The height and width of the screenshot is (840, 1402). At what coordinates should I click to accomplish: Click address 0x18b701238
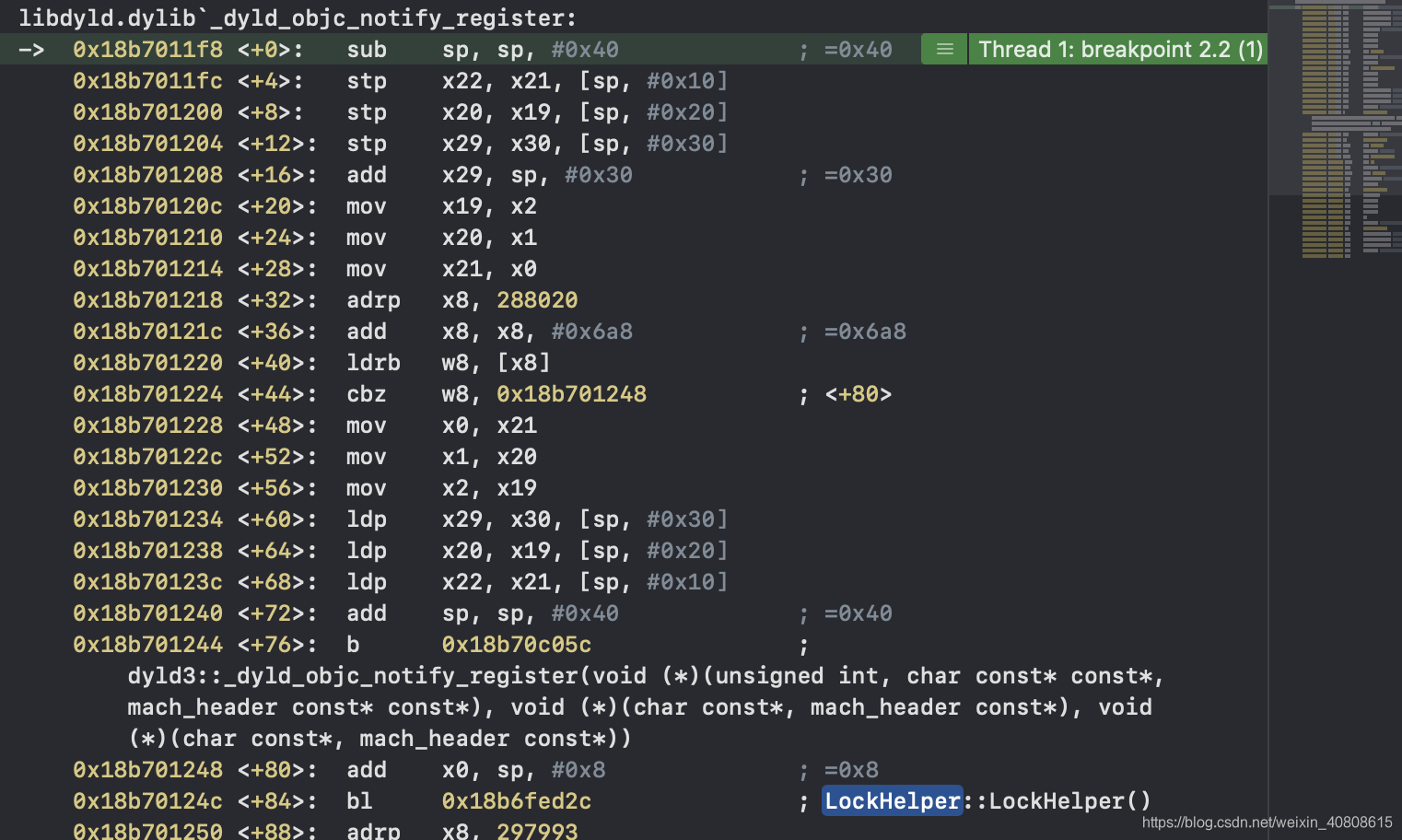click(x=147, y=551)
